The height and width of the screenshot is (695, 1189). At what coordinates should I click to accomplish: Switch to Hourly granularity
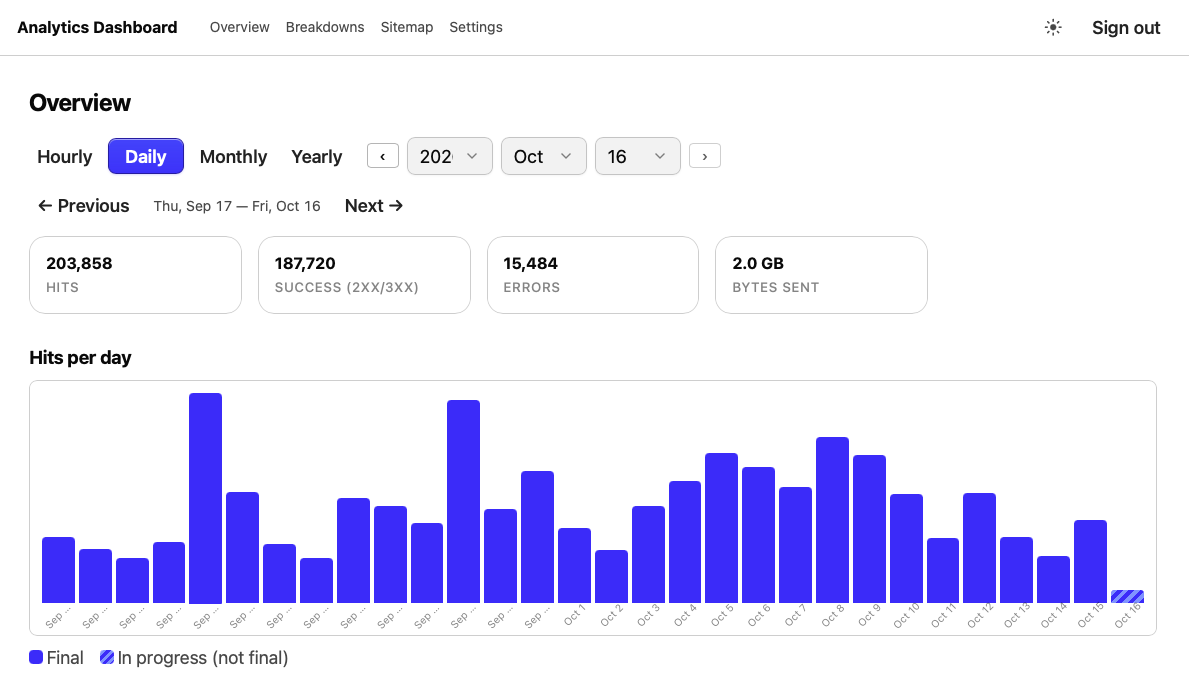(64, 156)
